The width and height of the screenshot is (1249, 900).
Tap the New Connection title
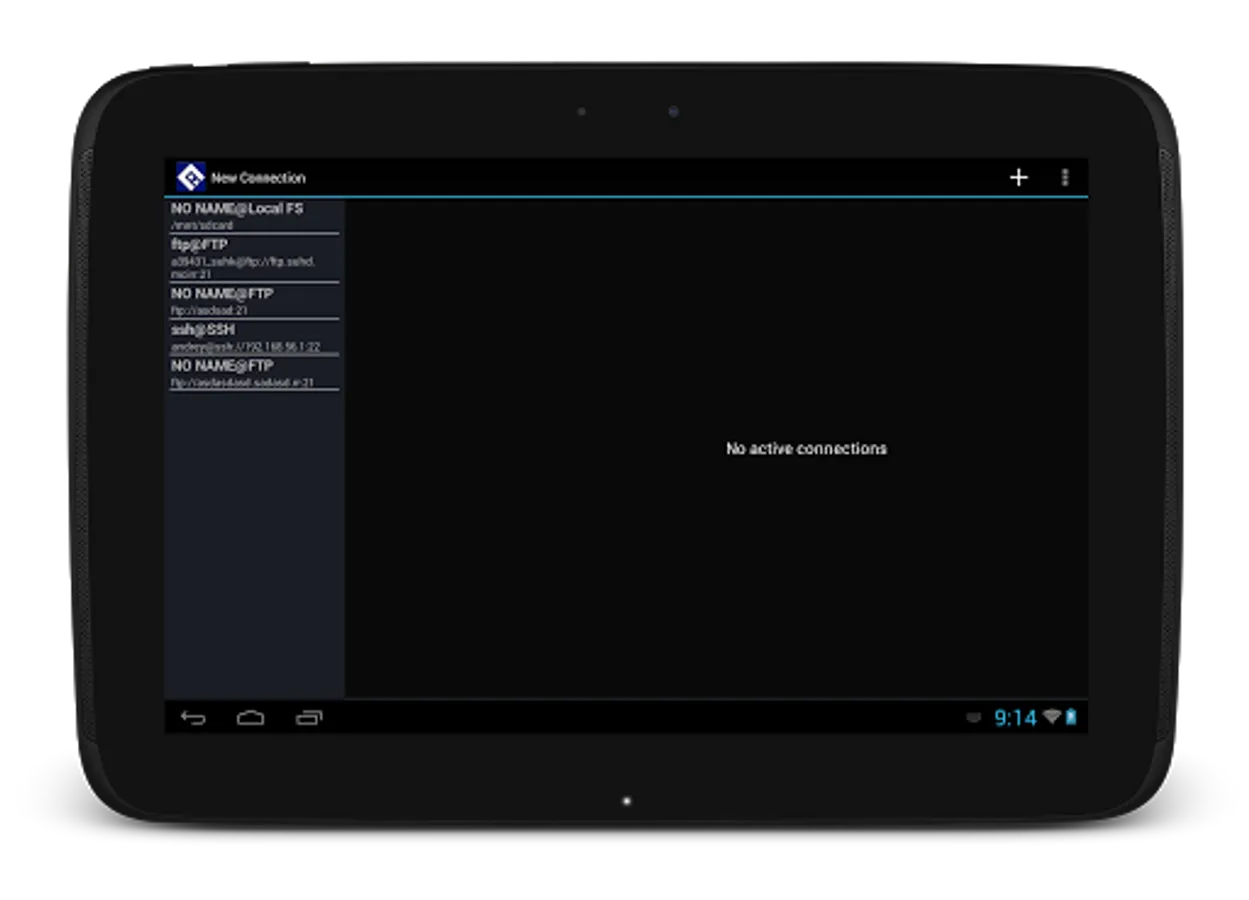tap(258, 178)
